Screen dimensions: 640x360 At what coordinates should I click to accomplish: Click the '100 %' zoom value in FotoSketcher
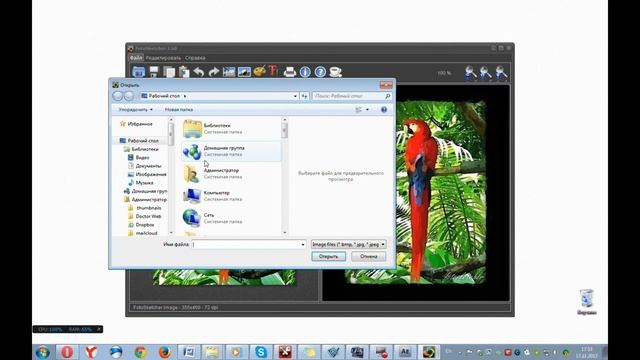click(x=444, y=73)
